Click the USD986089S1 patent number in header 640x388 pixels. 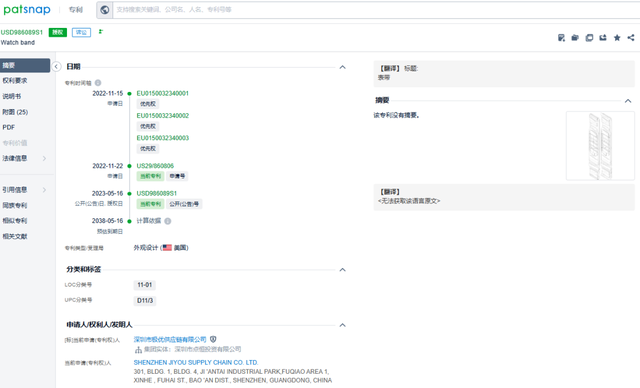pos(22,32)
